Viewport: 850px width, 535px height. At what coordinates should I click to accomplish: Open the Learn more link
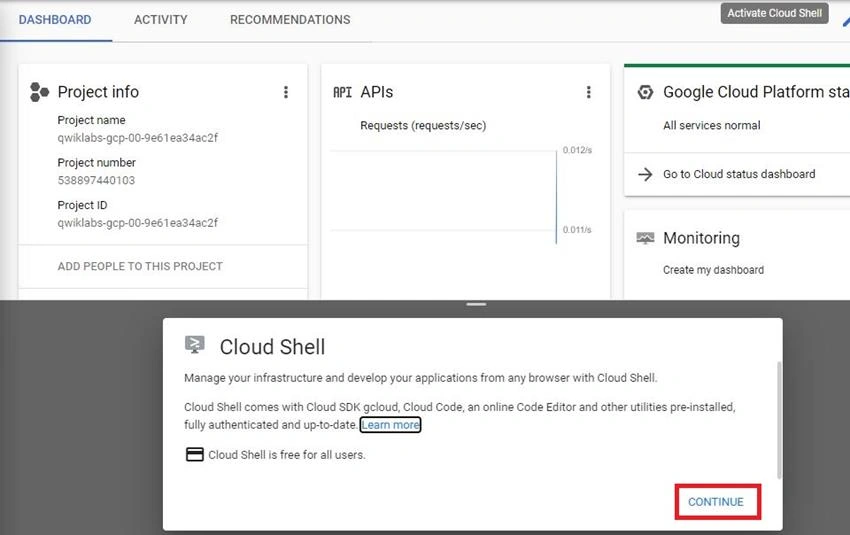[390, 425]
